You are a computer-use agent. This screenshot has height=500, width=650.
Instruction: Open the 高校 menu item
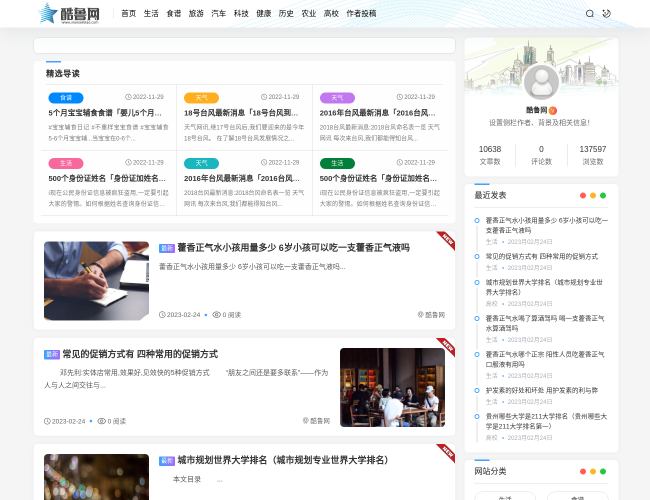[331, 14]
